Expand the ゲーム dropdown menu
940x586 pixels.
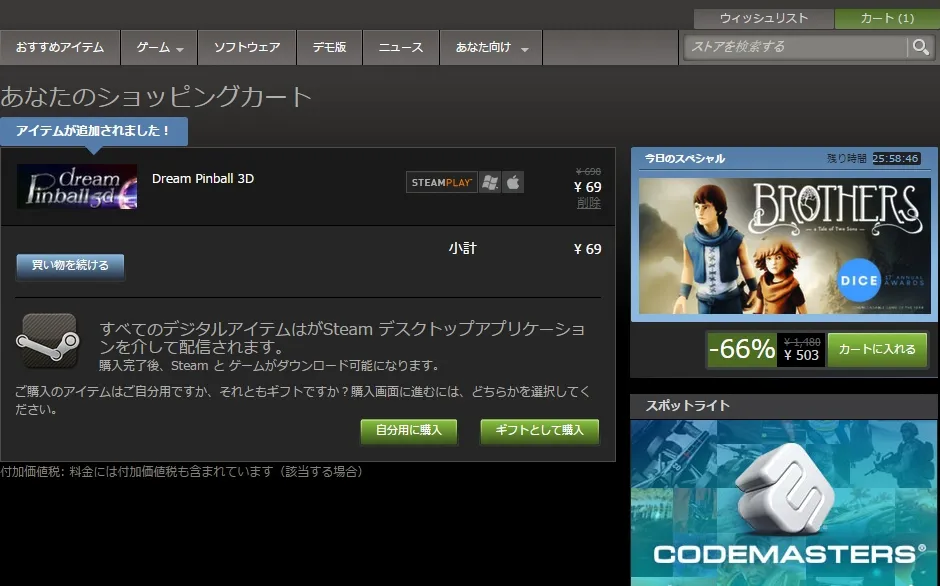tap(159, 47)
